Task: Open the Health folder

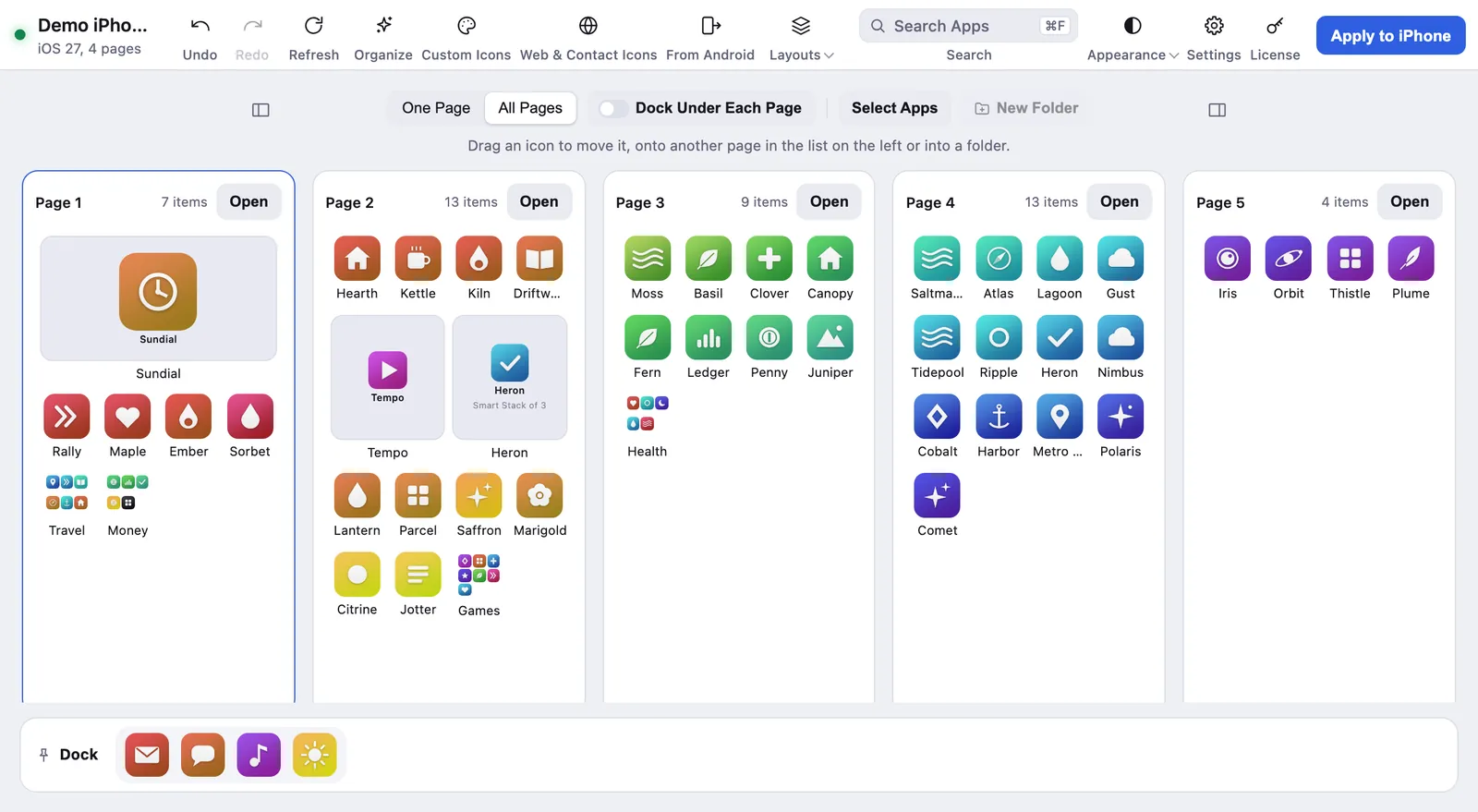Action: [647, 414]
